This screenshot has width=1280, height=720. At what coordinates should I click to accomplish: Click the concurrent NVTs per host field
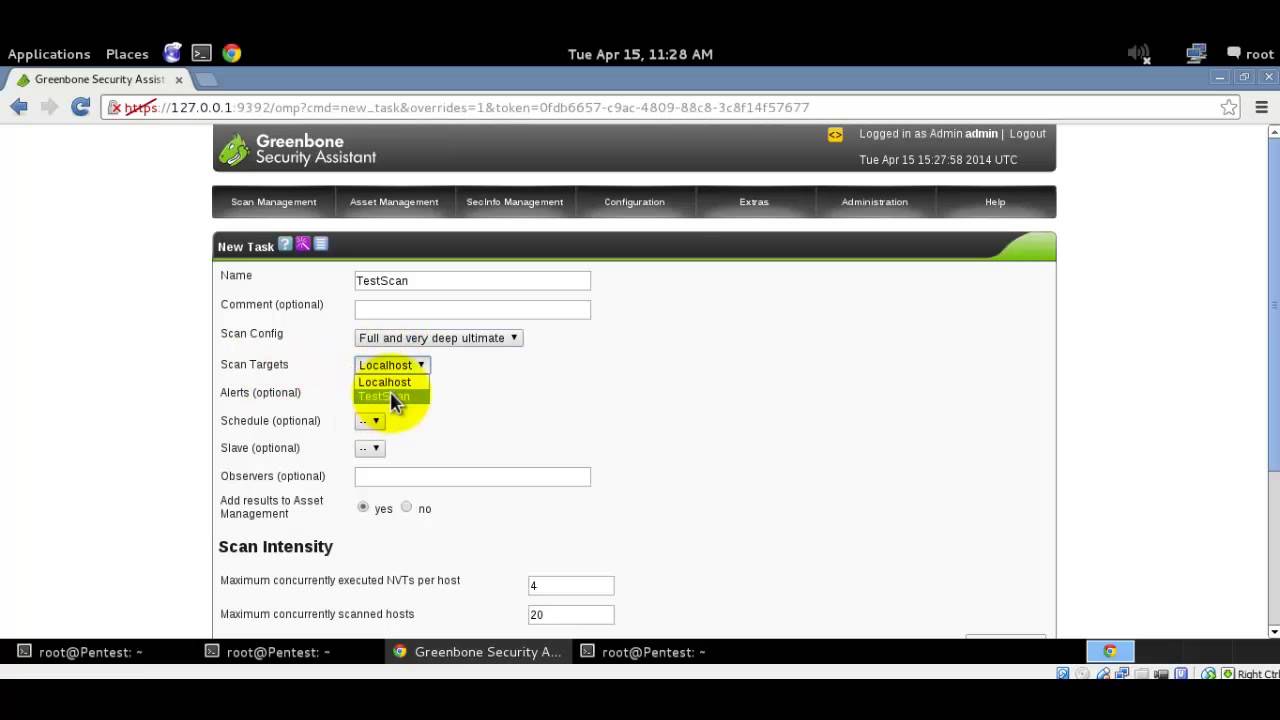[570, 586]
